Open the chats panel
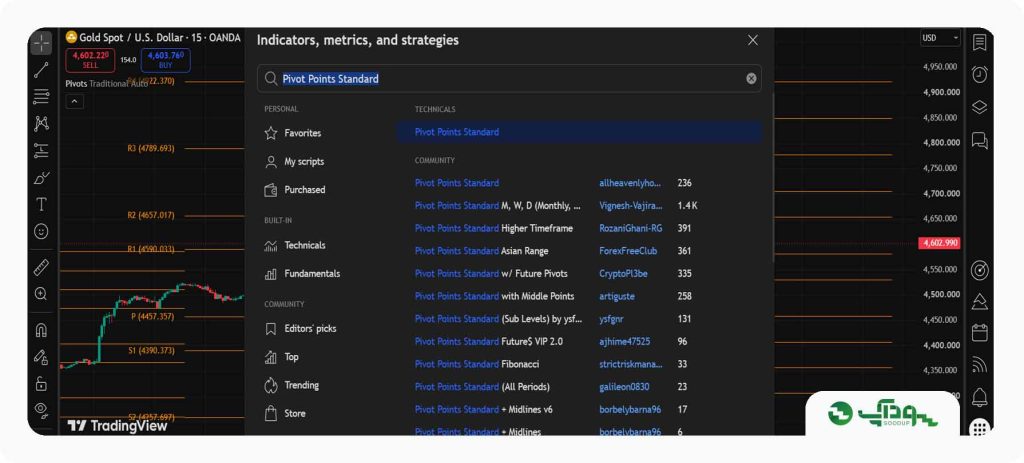 (x=980, y=140)
